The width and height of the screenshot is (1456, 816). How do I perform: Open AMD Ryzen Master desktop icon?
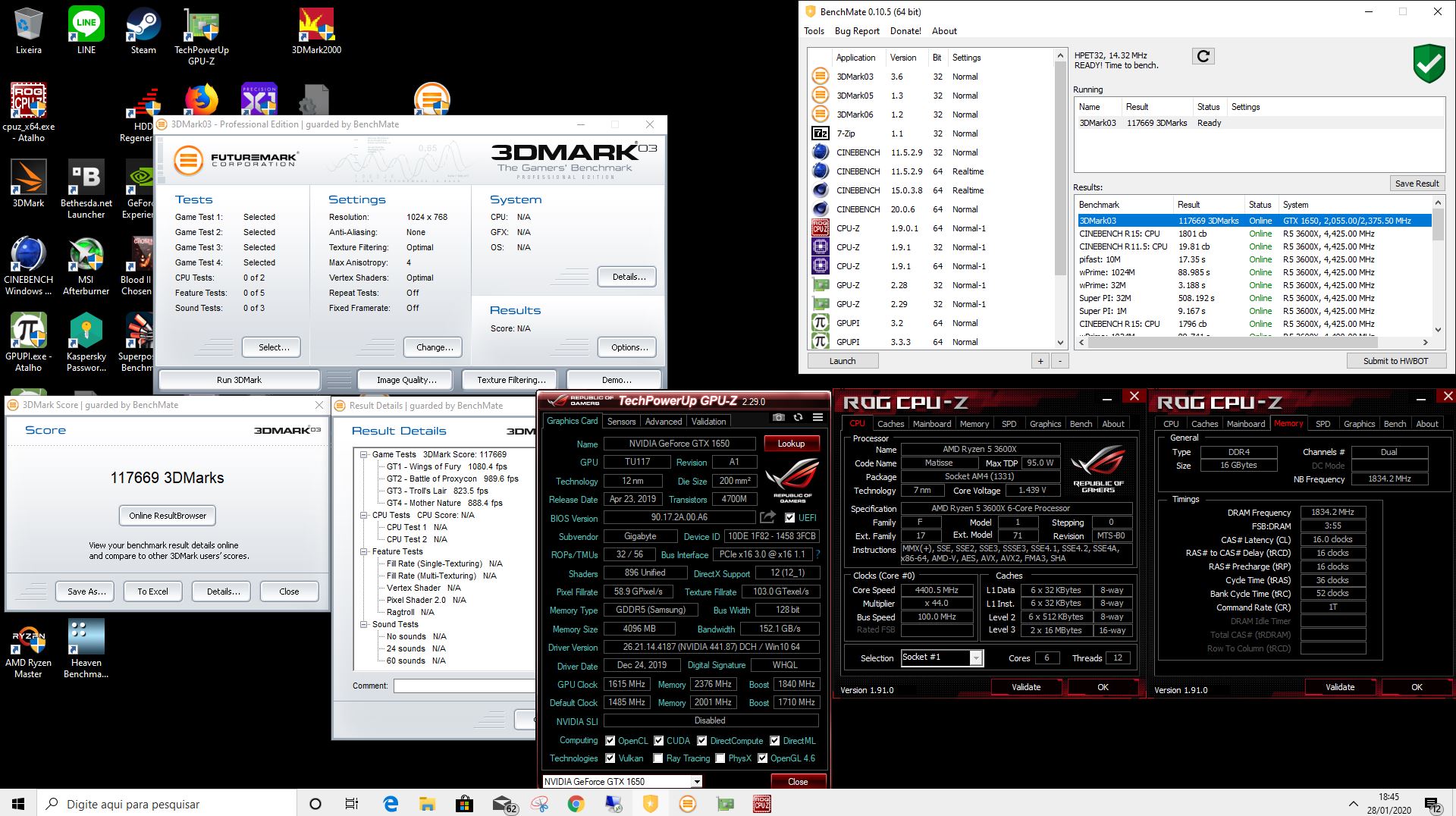coord(28,651)
